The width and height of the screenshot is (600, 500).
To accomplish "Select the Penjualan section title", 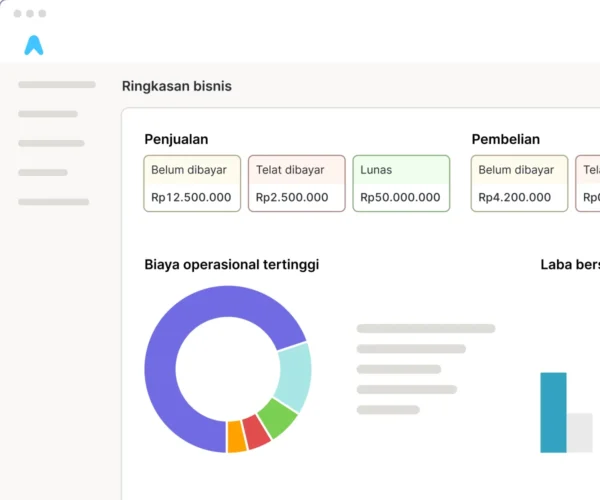I will tap(176, 139).
